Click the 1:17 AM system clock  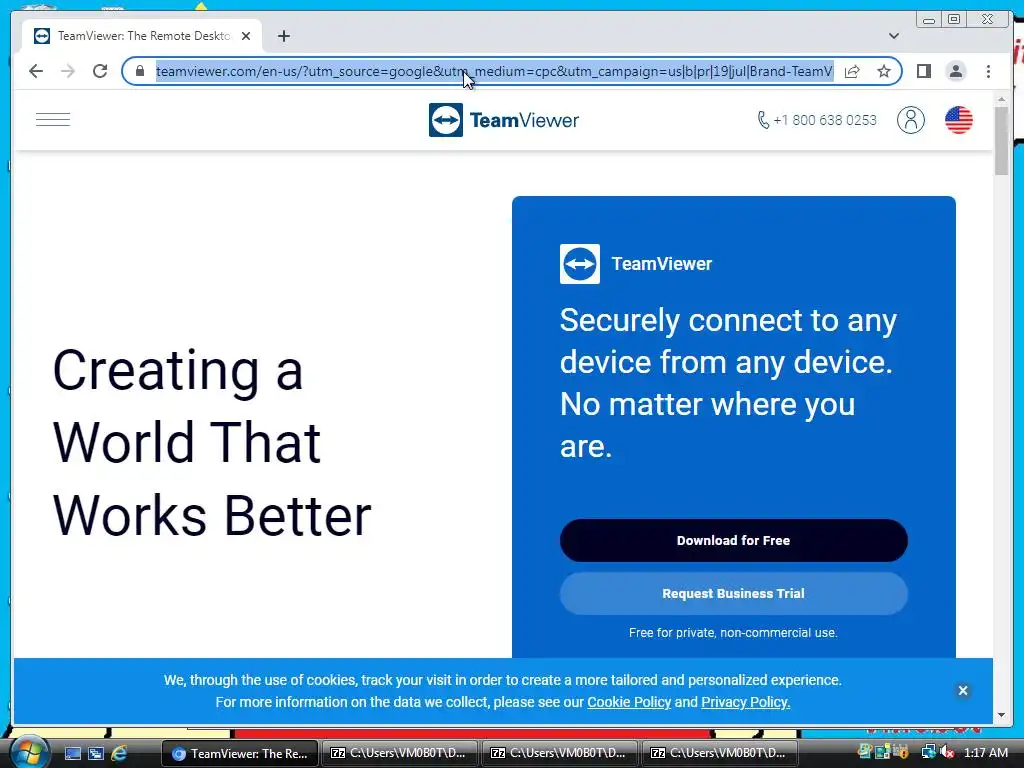tap(985, 752)
